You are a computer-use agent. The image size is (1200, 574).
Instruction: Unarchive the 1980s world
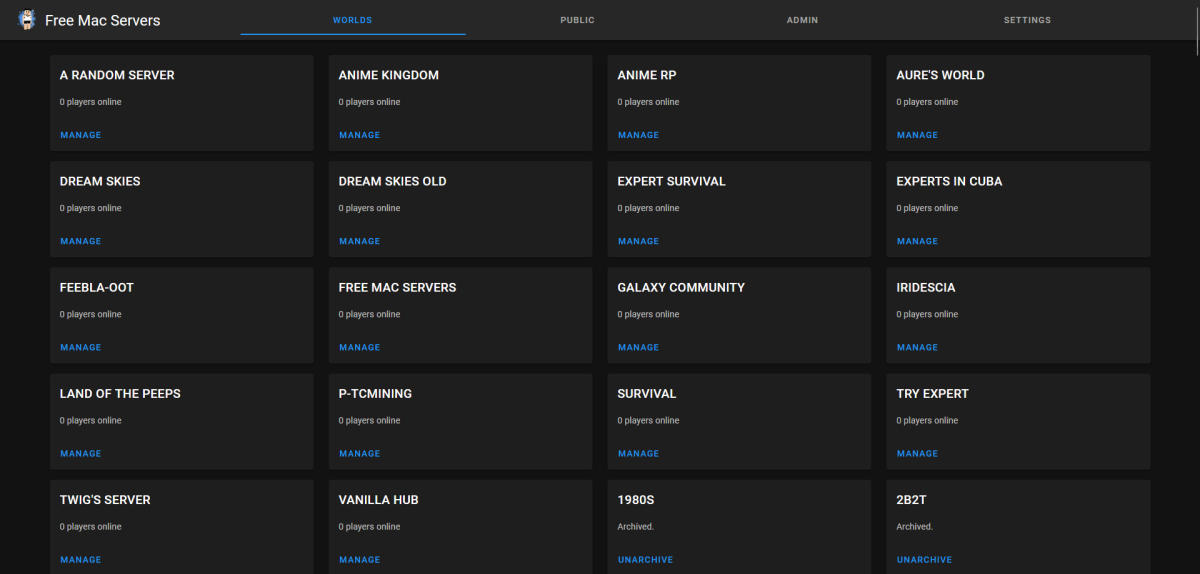pyautogui.click(x=645, y=560)
